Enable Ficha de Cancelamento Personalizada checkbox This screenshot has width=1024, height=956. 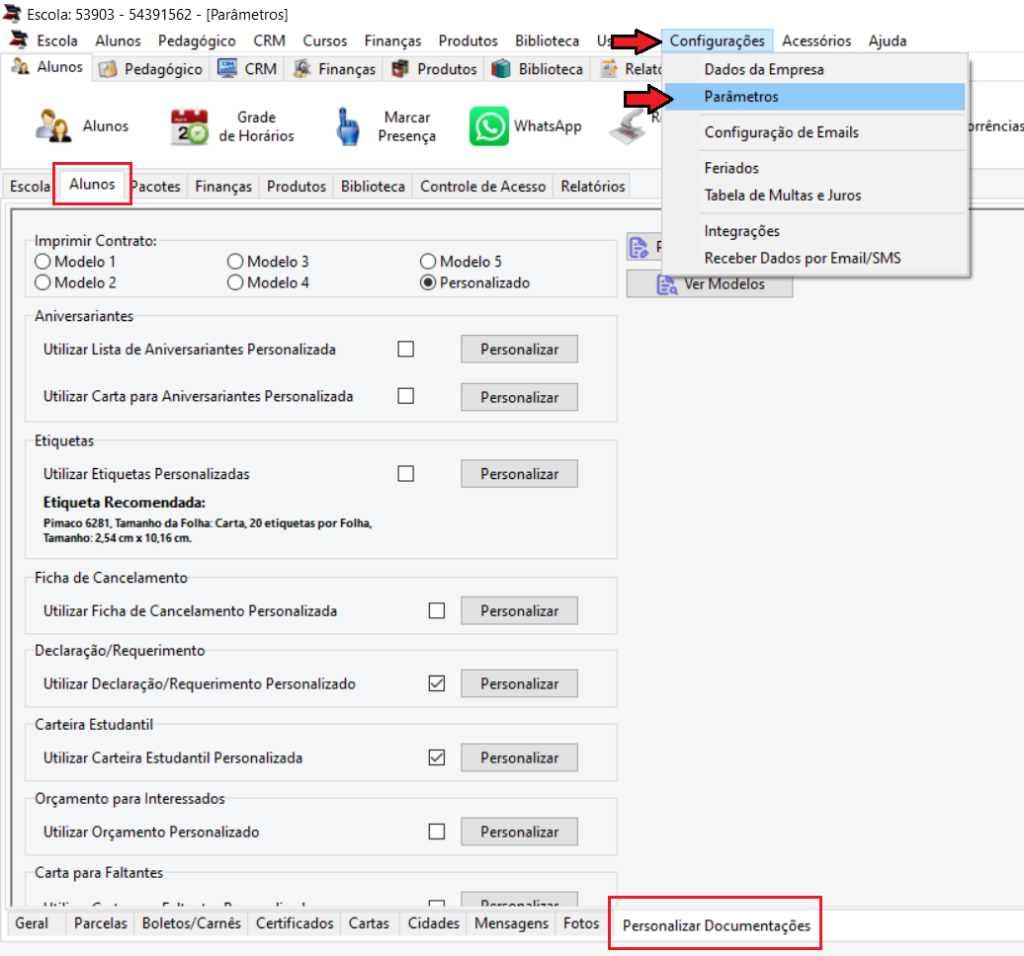pyautogui.click(x=437, y=611)
